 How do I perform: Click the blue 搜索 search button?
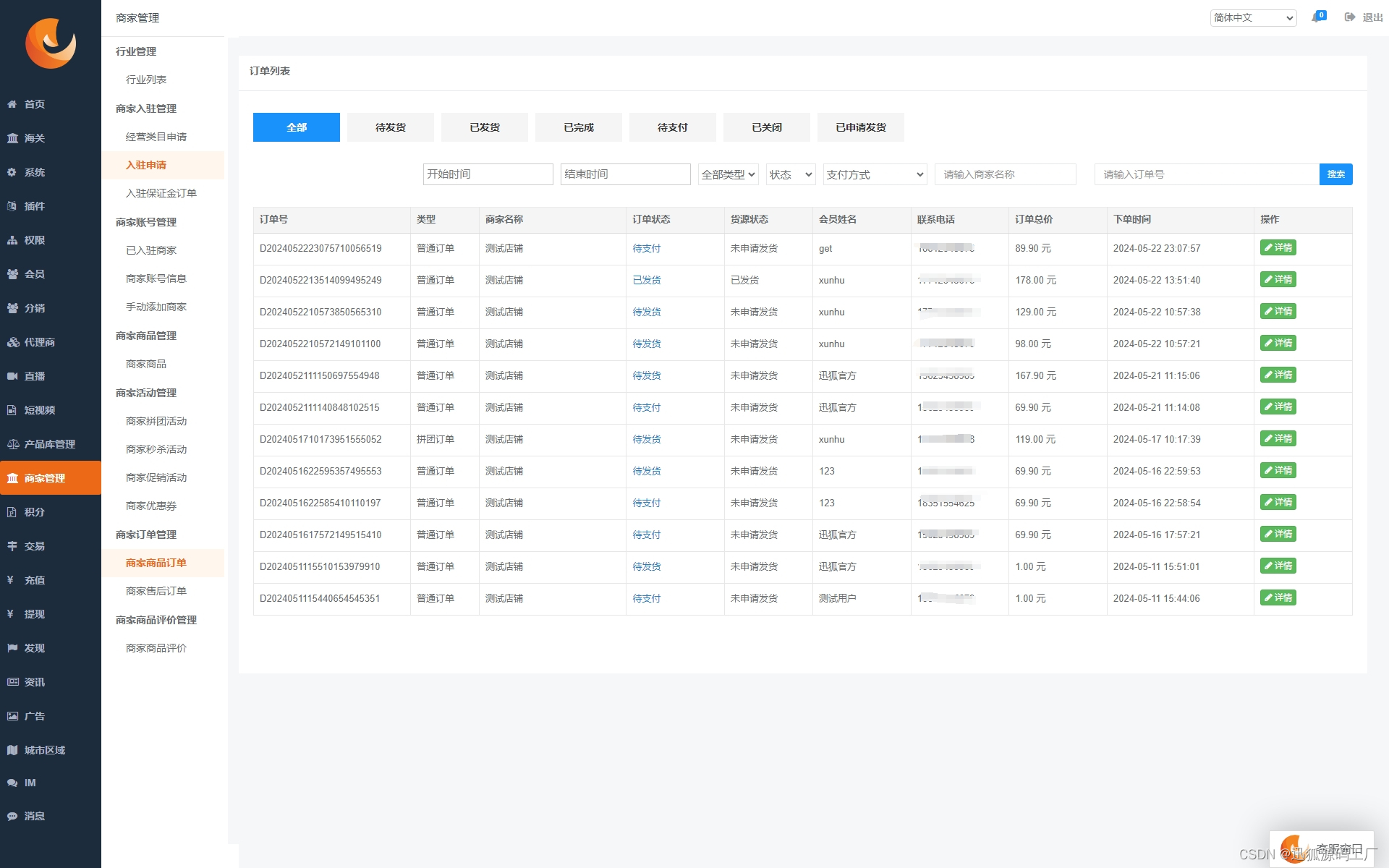coord(1335,174)
